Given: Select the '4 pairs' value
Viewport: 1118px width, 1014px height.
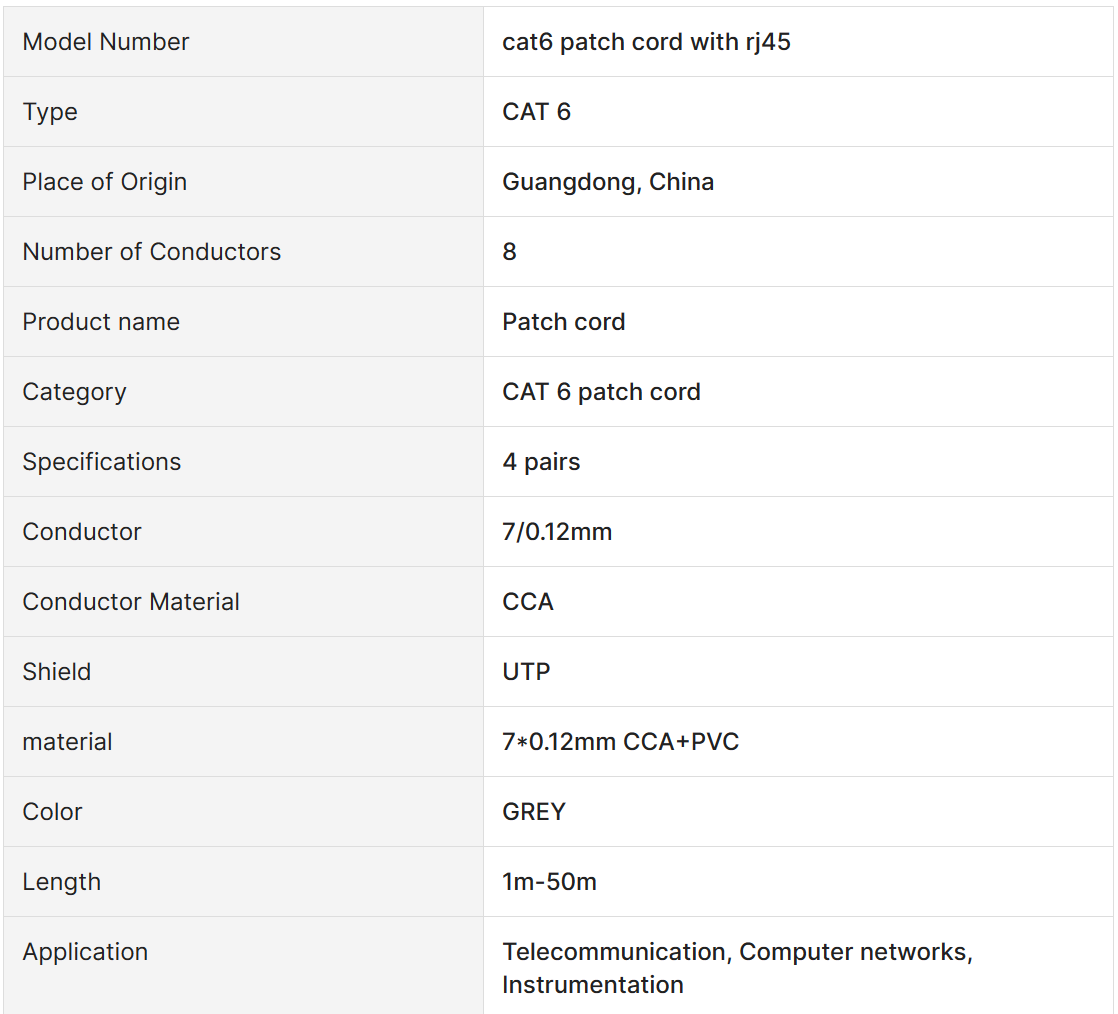Looking at the screenshot, I should tap(541, 462).
